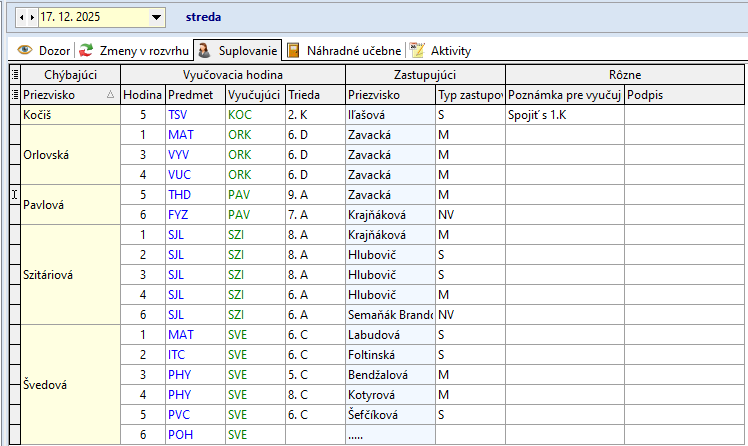This screenshot has width=748, height=446.
Task: Click the band chooser icon in top-left grid corner
Action: point(14,74)
